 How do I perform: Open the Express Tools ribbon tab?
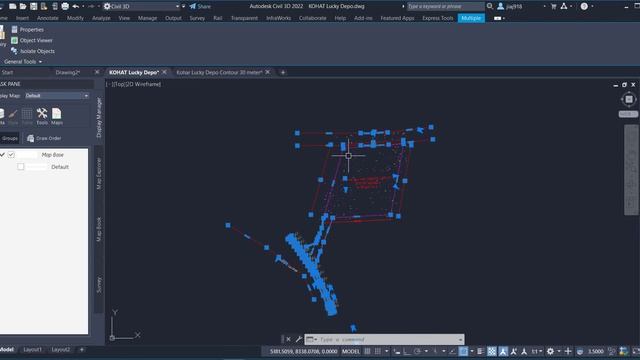[438, 18]
